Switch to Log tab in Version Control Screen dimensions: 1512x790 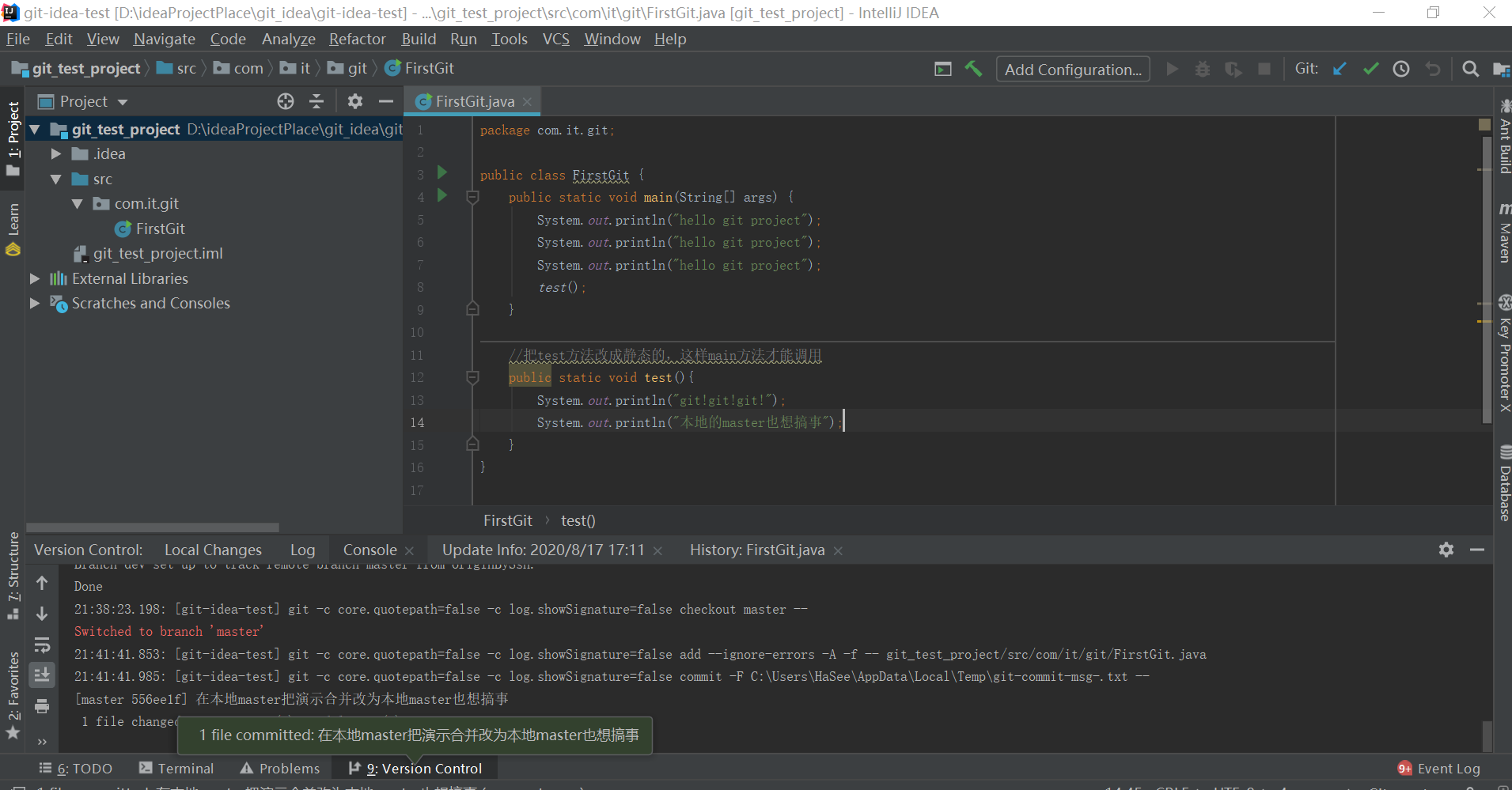302,550
